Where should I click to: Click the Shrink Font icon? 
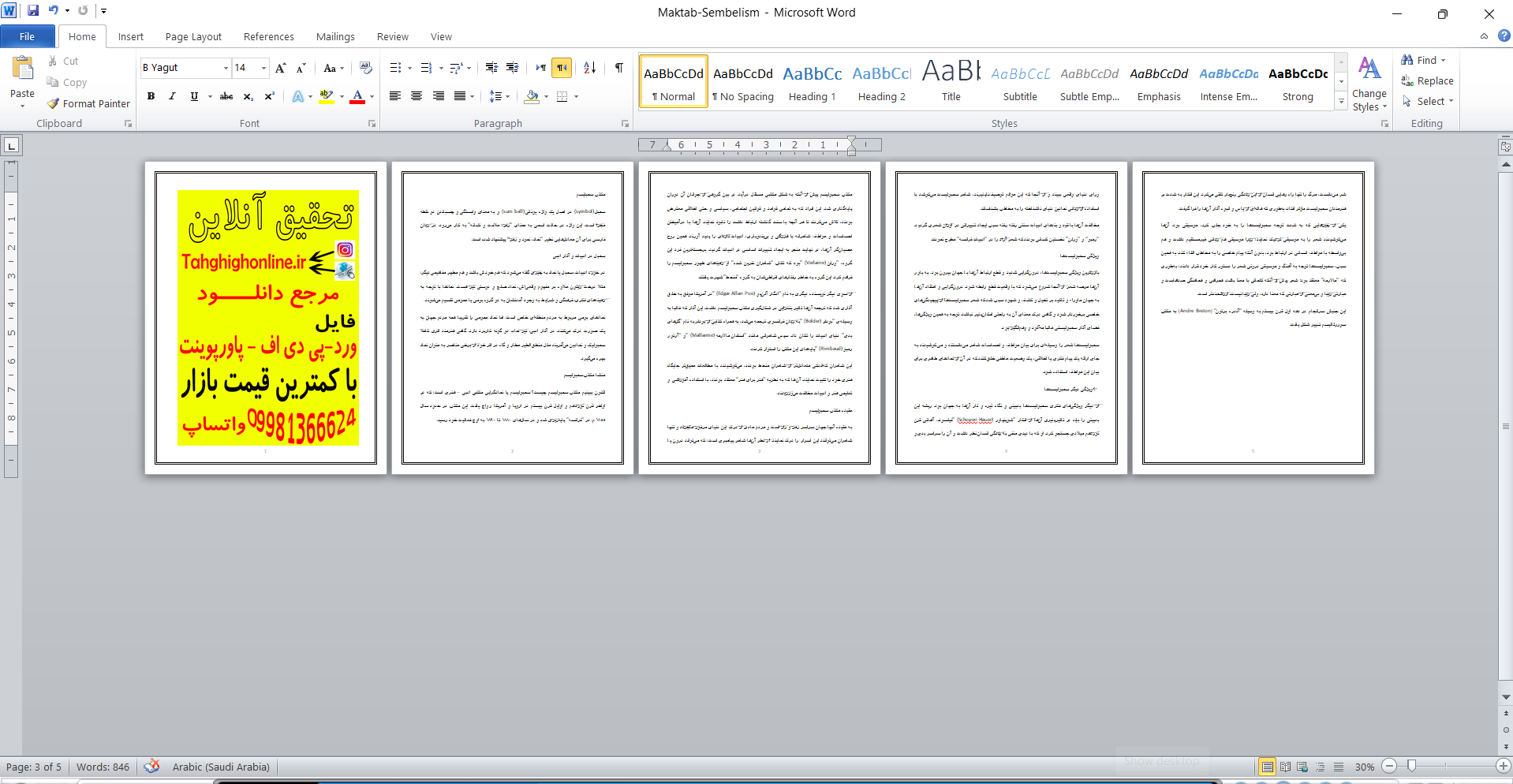coord(301,68)
